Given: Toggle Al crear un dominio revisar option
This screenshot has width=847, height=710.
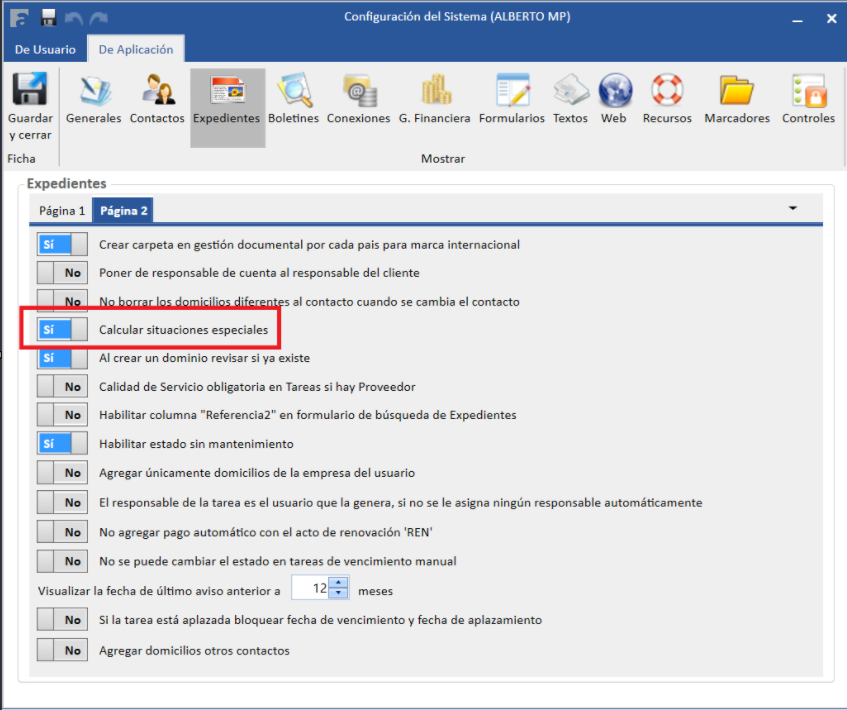Looking at the screenshot, I should pos(62,357).
